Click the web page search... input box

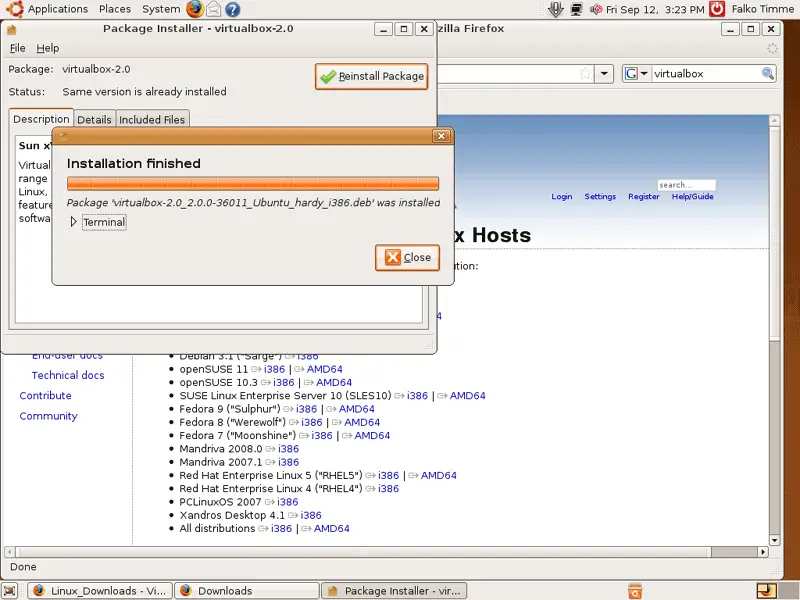[x=686, y=185]
